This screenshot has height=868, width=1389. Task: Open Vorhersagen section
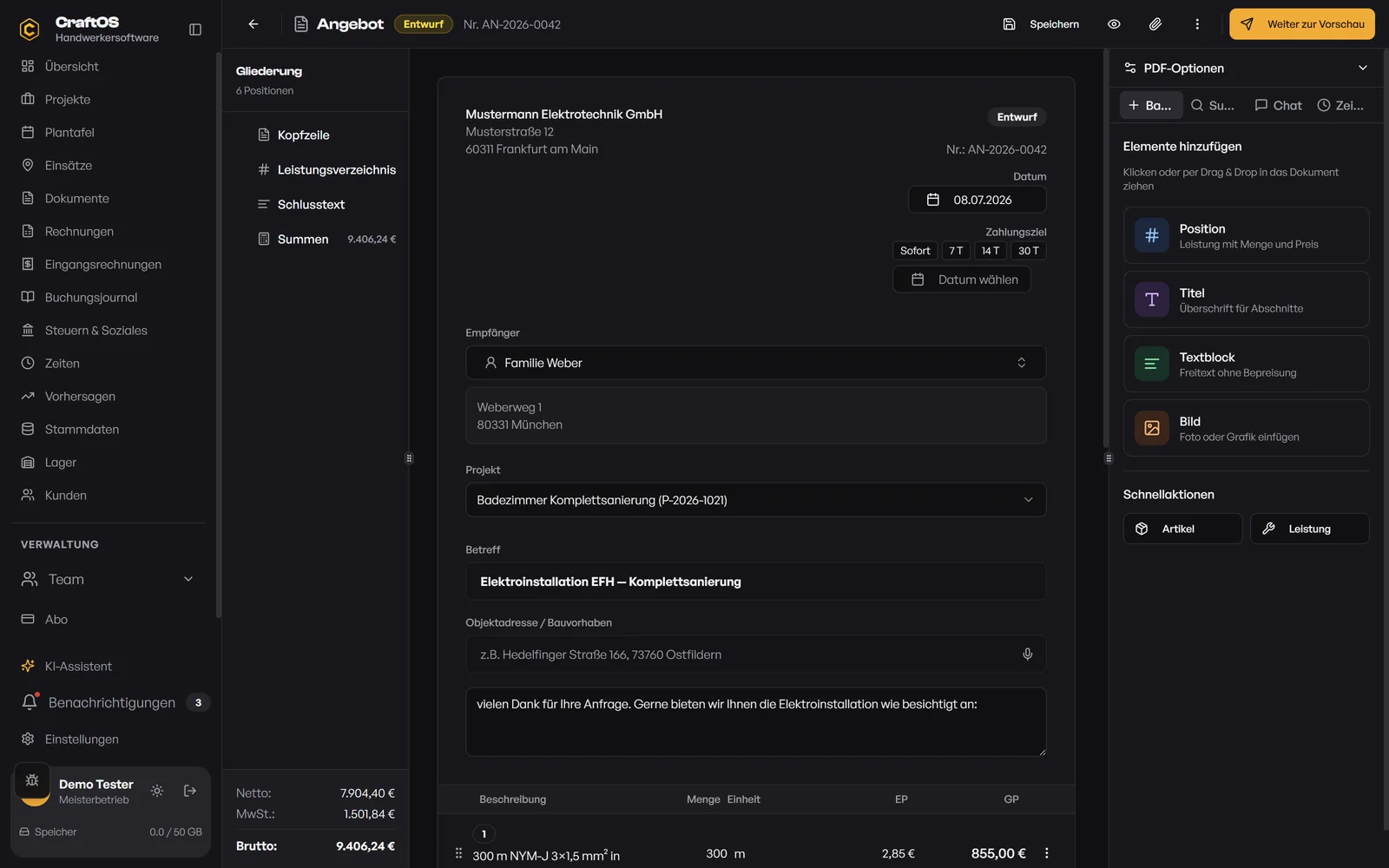tap(109, 396)
